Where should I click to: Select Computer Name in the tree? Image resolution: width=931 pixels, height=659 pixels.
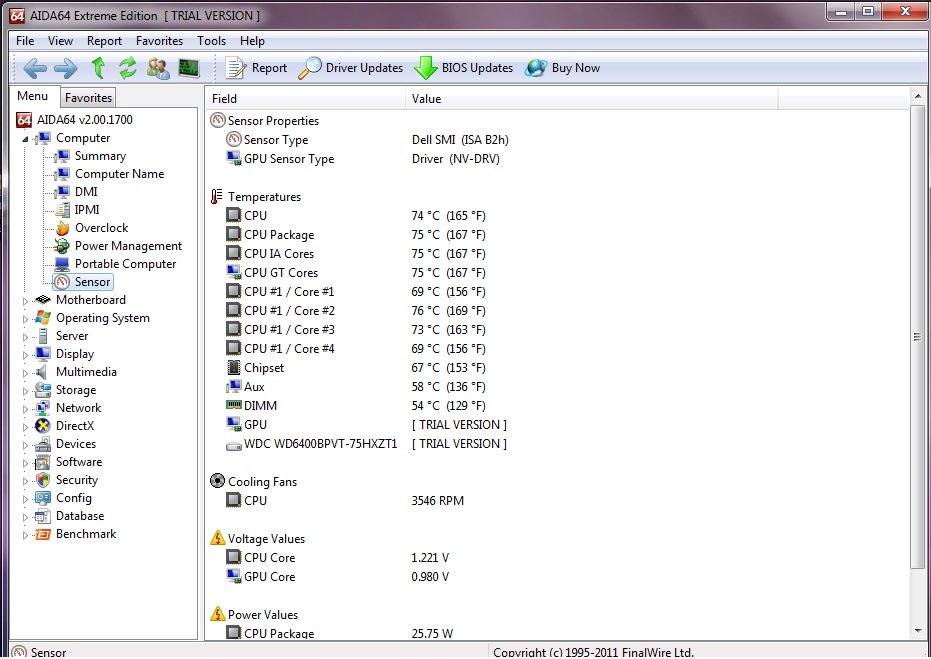coord(119,174)
